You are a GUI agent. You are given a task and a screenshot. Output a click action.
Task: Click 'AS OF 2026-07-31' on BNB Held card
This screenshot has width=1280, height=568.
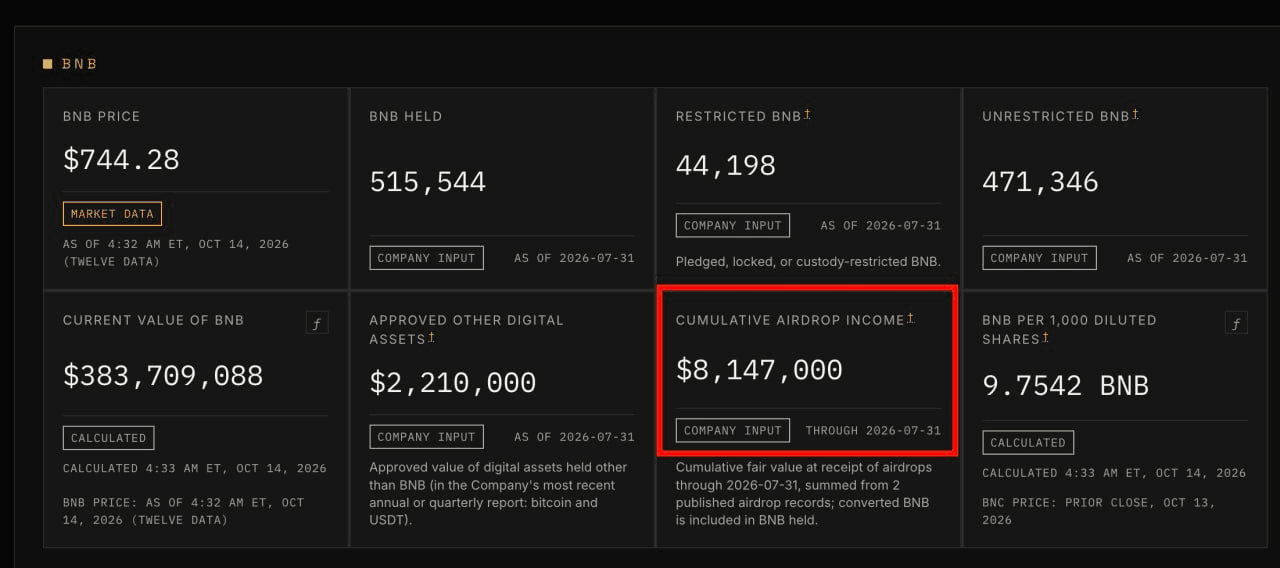click(574, 258)
